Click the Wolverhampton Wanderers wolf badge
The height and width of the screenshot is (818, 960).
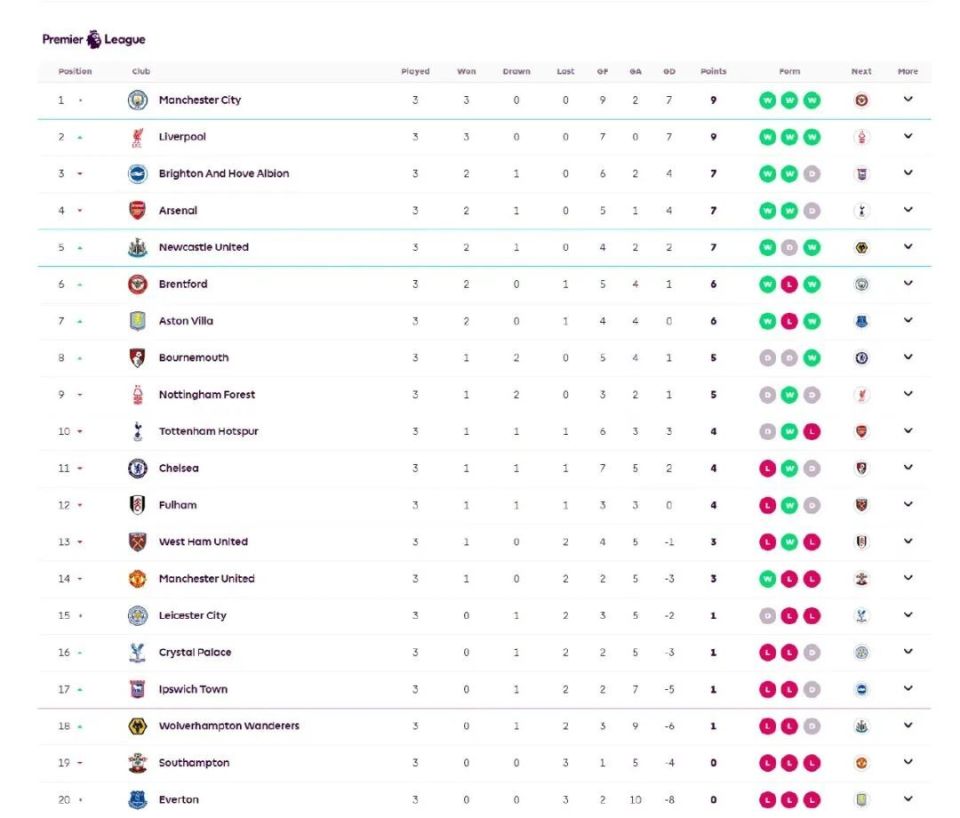[x=138, y=726]
